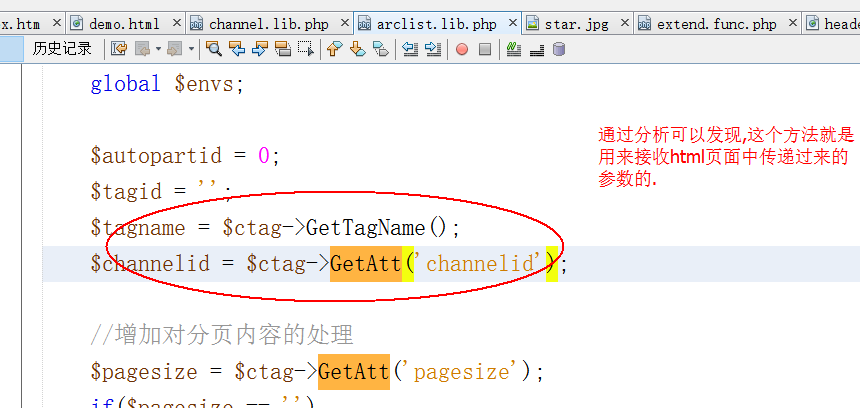Go to the next bookmark
The width and height of the screenshot is (860, 408).
pyautogui.click(x=358, y=48)
